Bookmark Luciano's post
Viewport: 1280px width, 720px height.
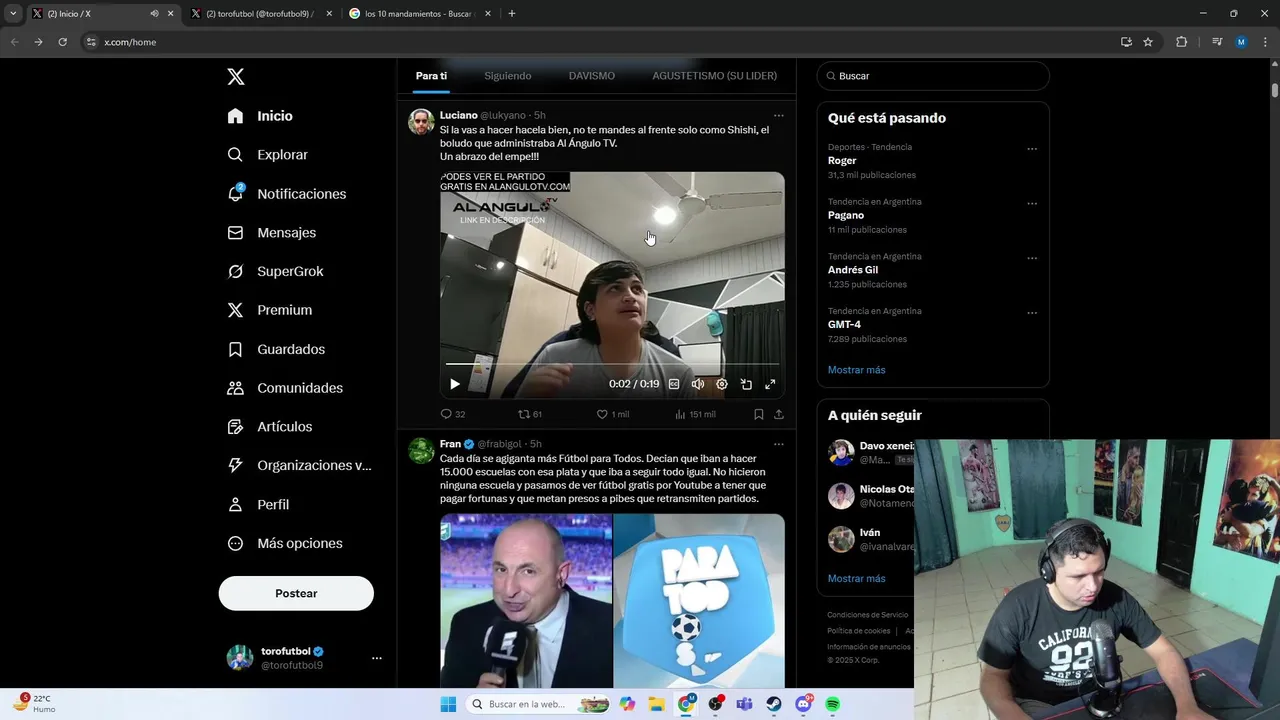(758, 414)
